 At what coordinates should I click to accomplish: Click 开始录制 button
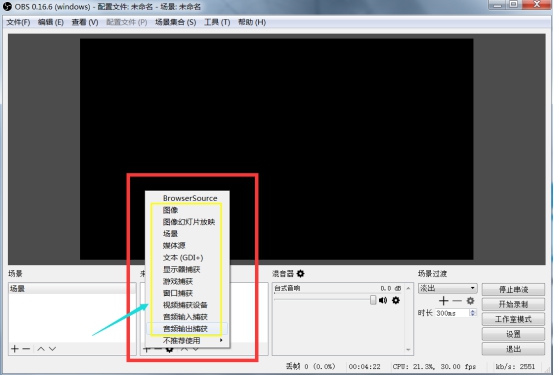pos(513,304)
